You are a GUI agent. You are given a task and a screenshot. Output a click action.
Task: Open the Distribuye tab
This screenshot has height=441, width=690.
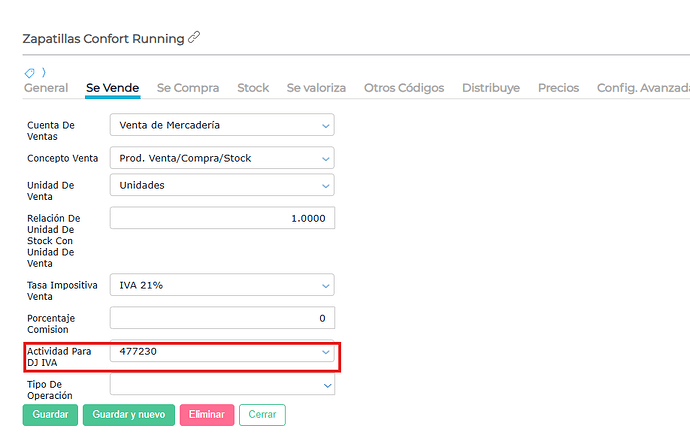(491, 88)
